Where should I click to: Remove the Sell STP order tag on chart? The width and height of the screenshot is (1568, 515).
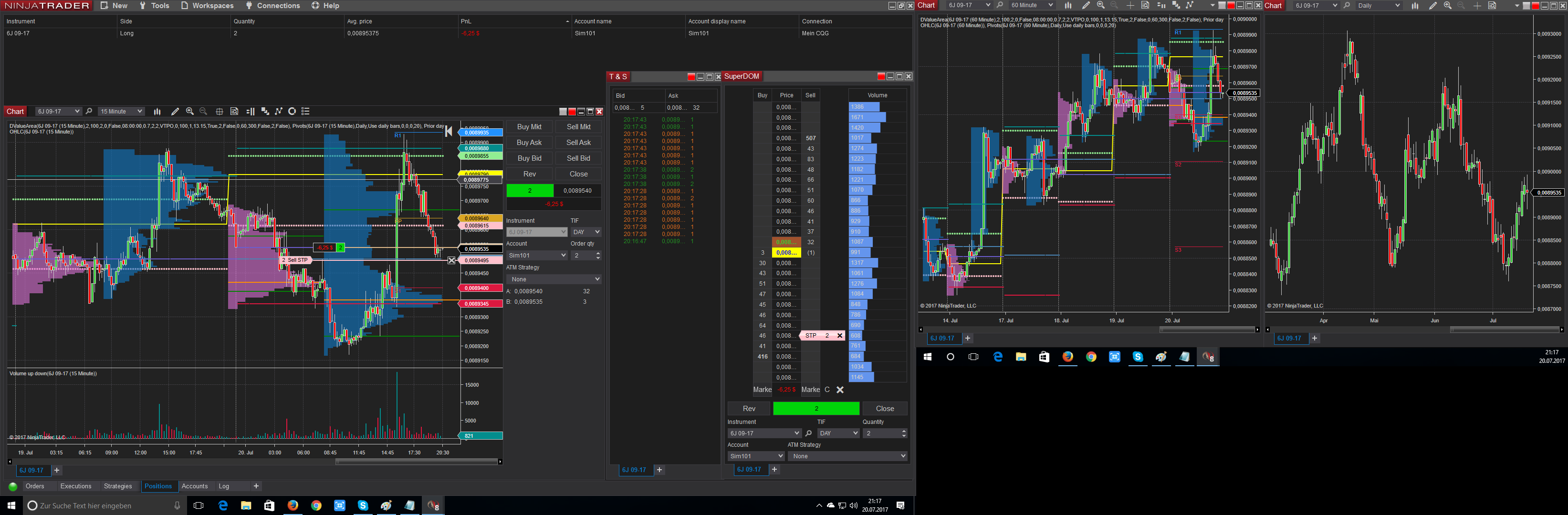coord(451,260)
